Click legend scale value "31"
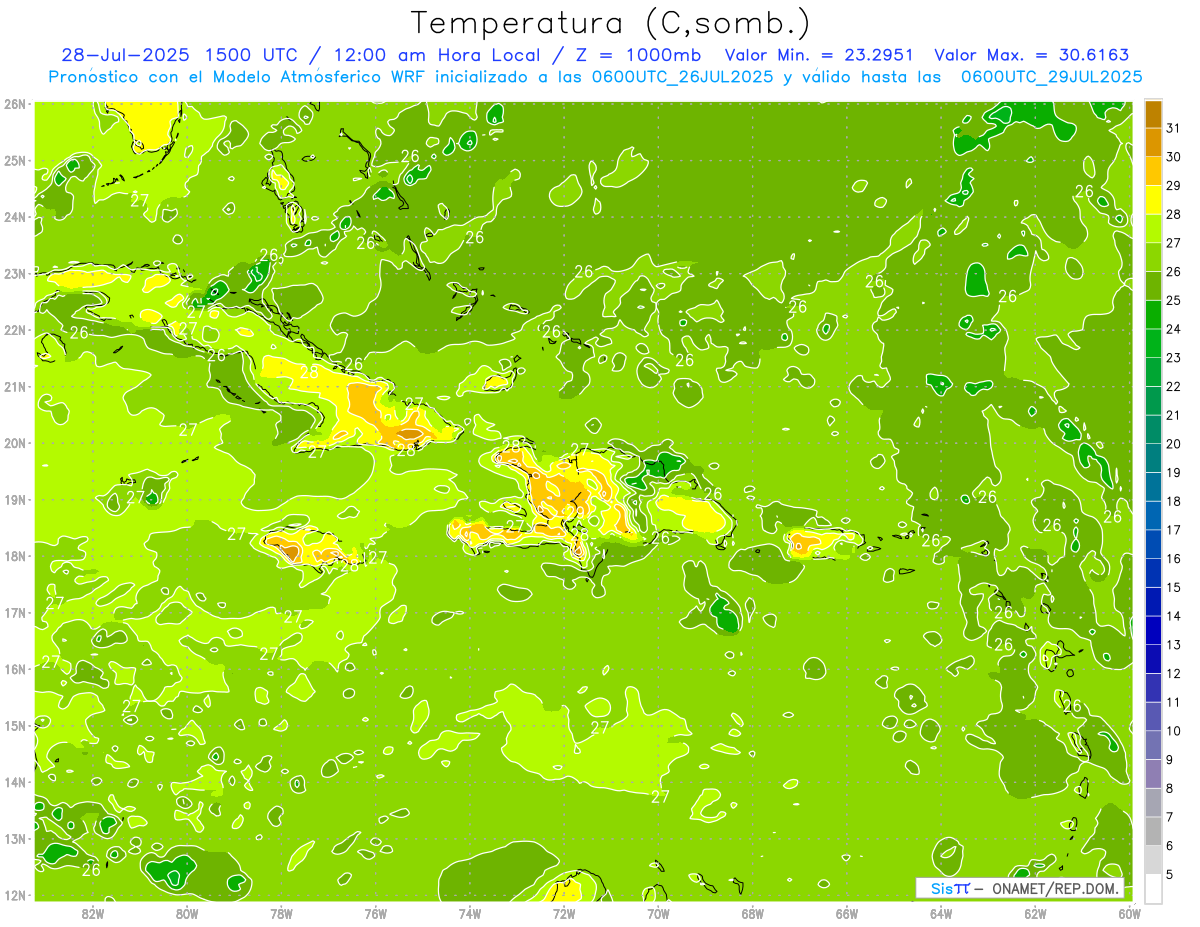 tap(1173, 127)
